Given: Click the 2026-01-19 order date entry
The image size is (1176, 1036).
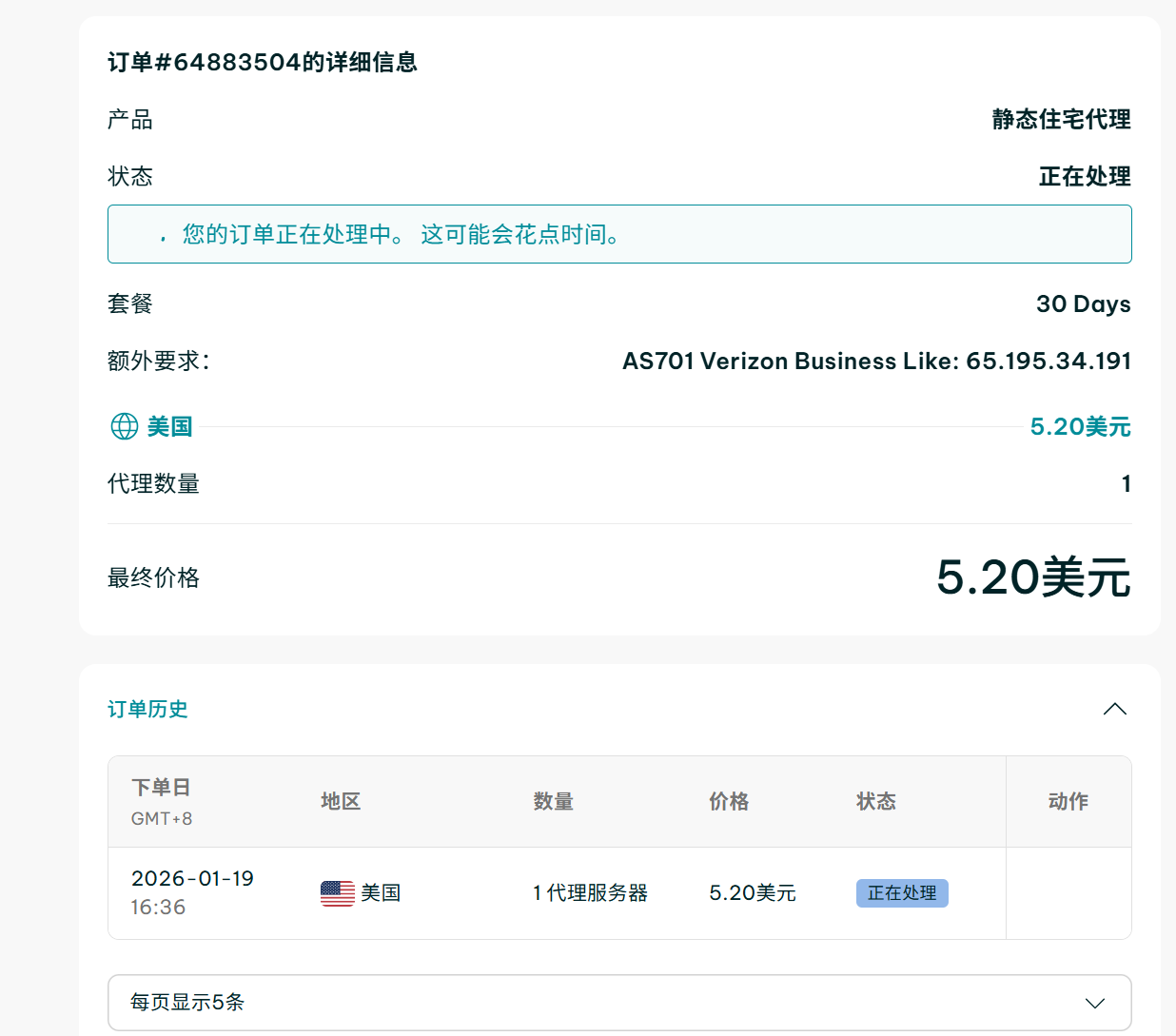Looking at the screenshot, I should coord(192,878).
